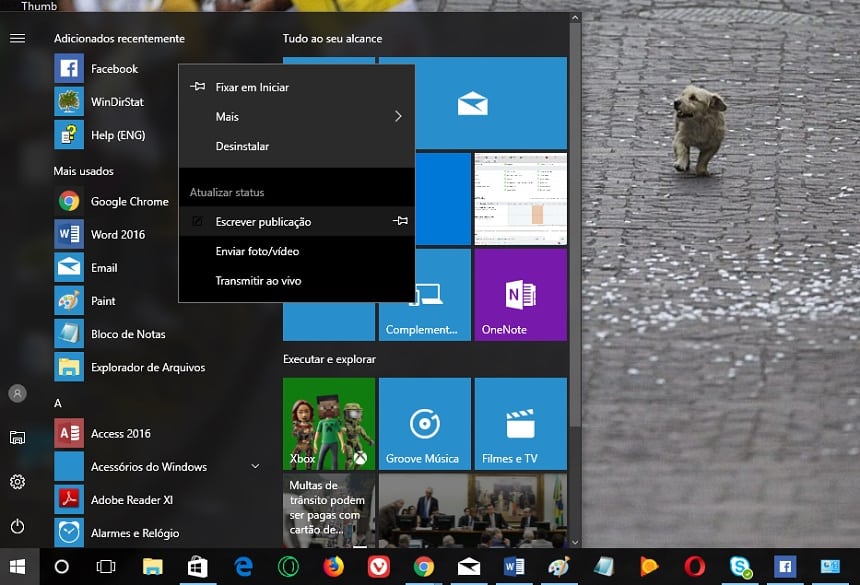The image size is (860, 585).
Task: Select Escrever publicação jump list entry
Action: click(x=297, y=221)
